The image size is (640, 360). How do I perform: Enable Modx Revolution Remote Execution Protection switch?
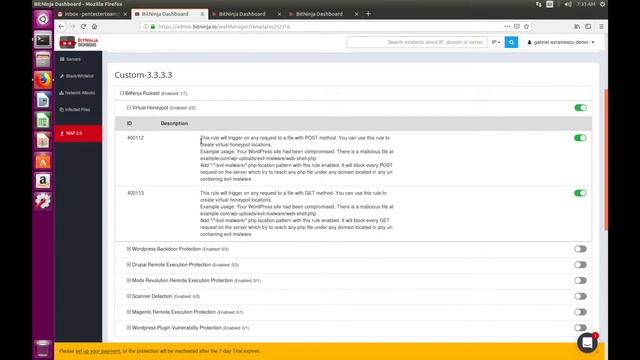click(580, 280)
